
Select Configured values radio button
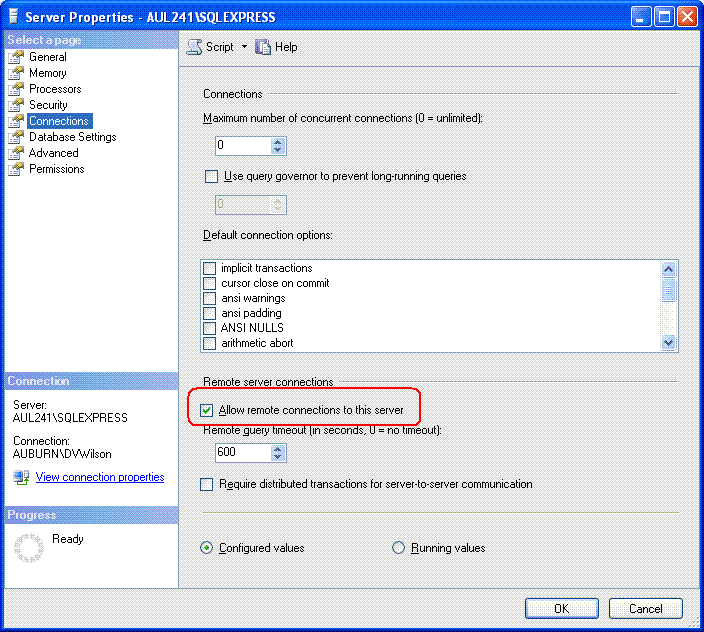tap(207, 548)
